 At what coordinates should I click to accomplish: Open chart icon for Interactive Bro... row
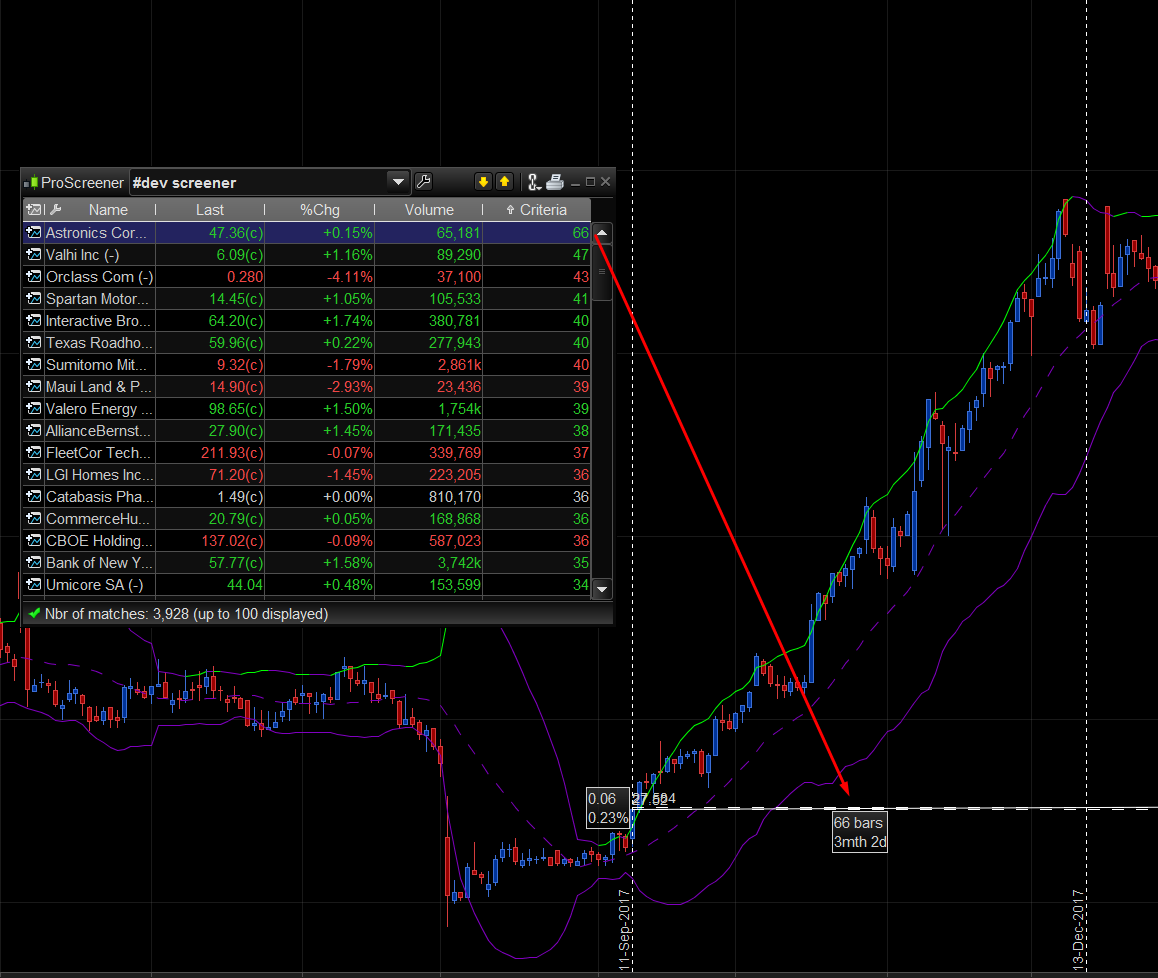[x=34, y=321]
